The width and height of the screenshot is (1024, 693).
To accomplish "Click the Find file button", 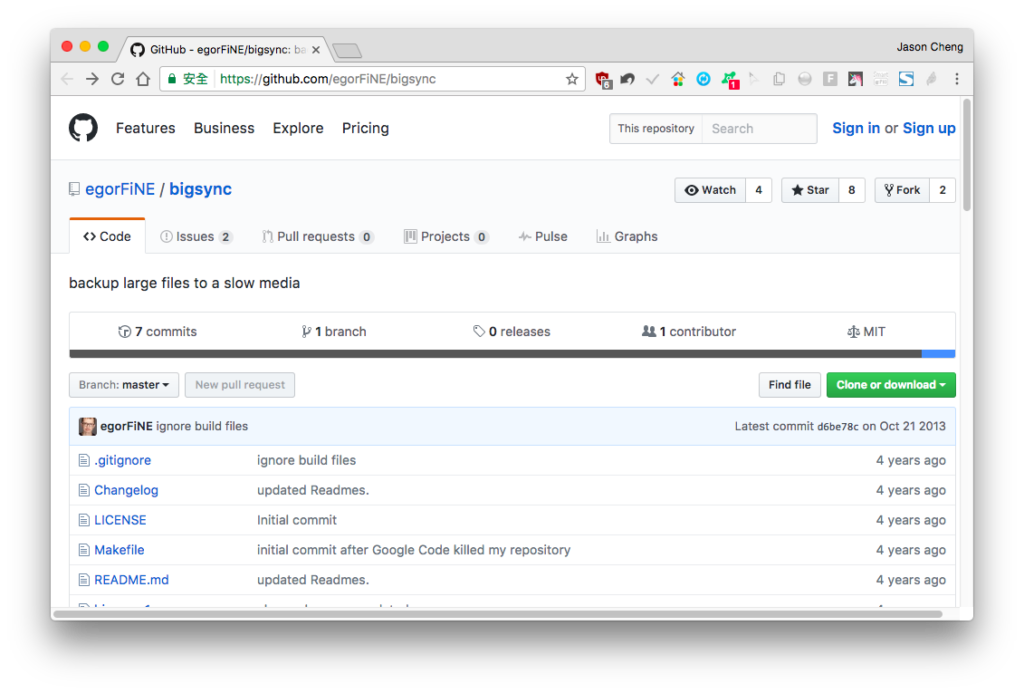I will 790,385.
